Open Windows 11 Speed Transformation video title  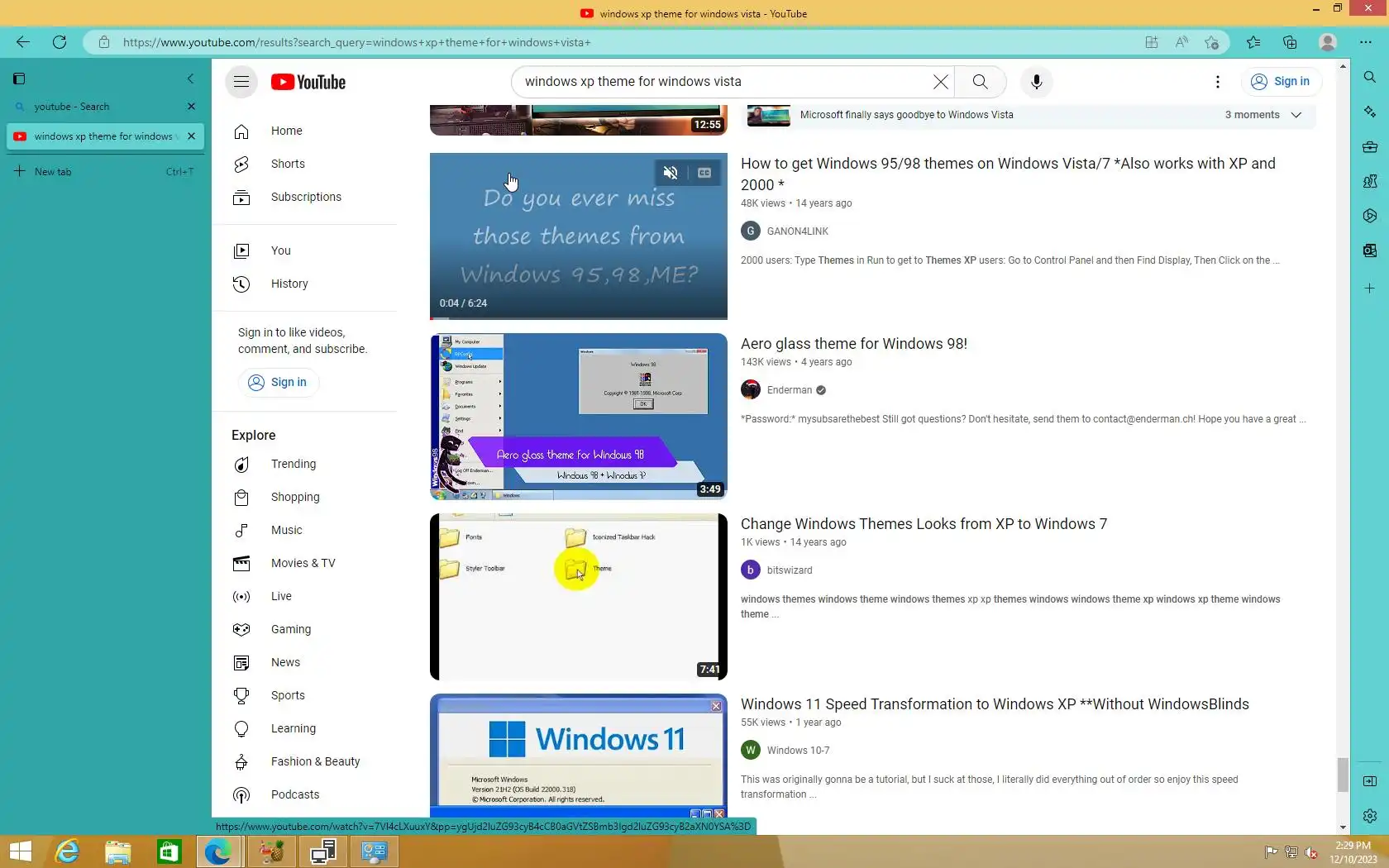995,704
